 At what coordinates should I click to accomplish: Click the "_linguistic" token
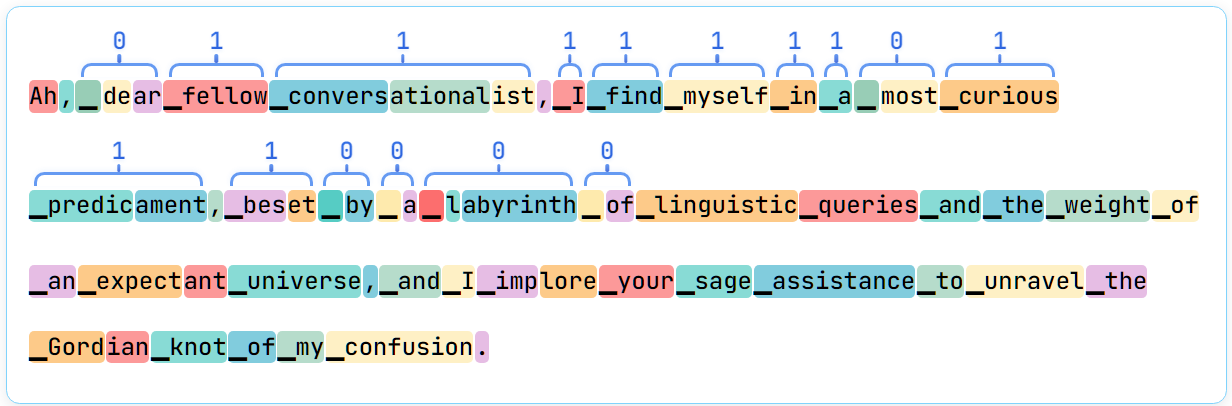coord(717,206)
